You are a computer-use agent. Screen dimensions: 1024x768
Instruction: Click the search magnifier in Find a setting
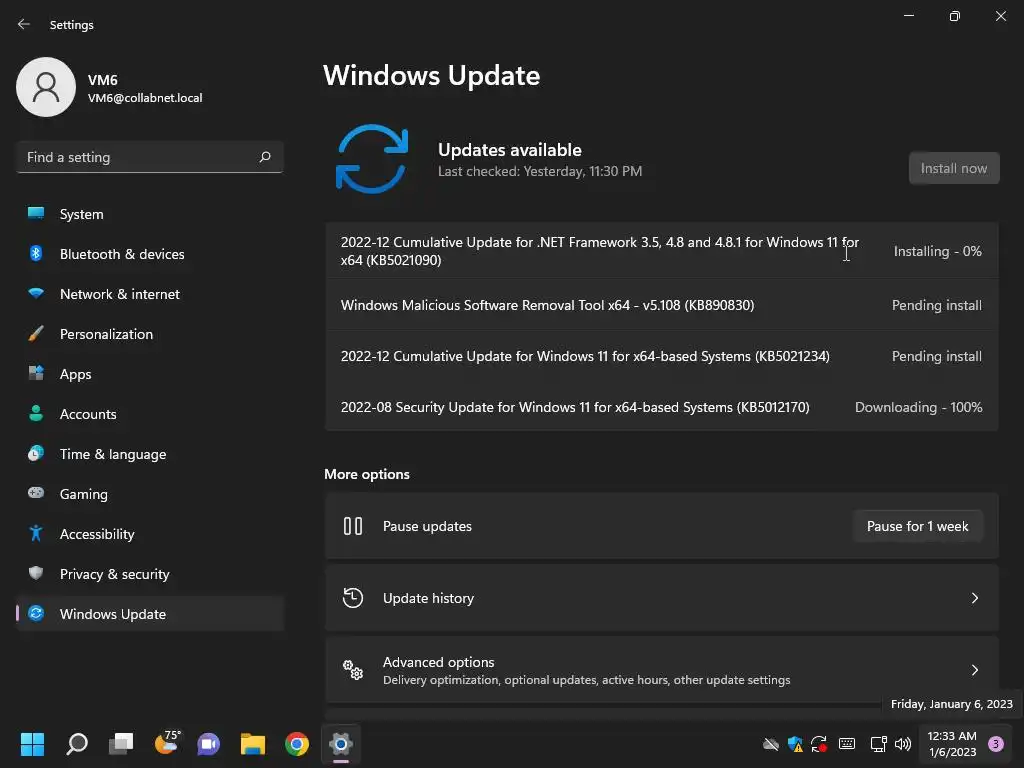264,157
